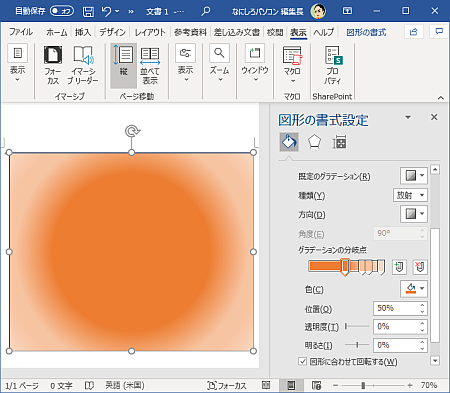
Task: Expand the quick access toolbar overflow chevrons
Action: (x=131, y=12)
